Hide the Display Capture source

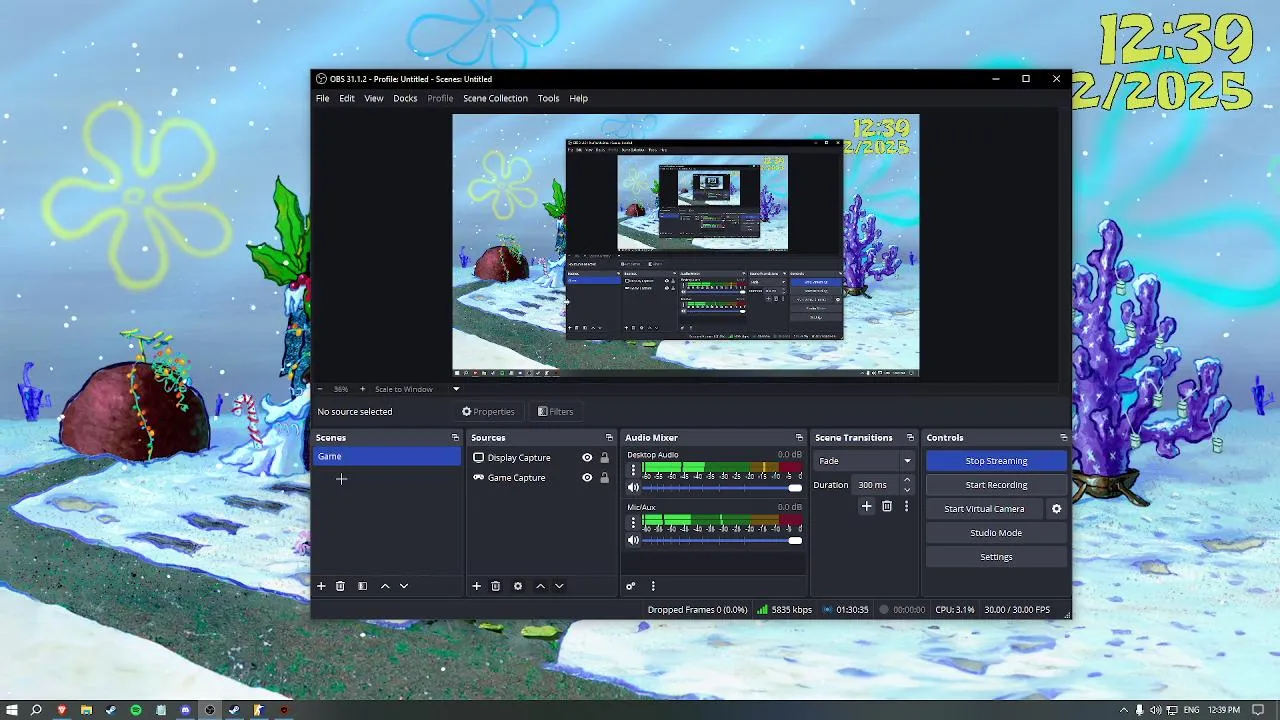pos(587,458)
